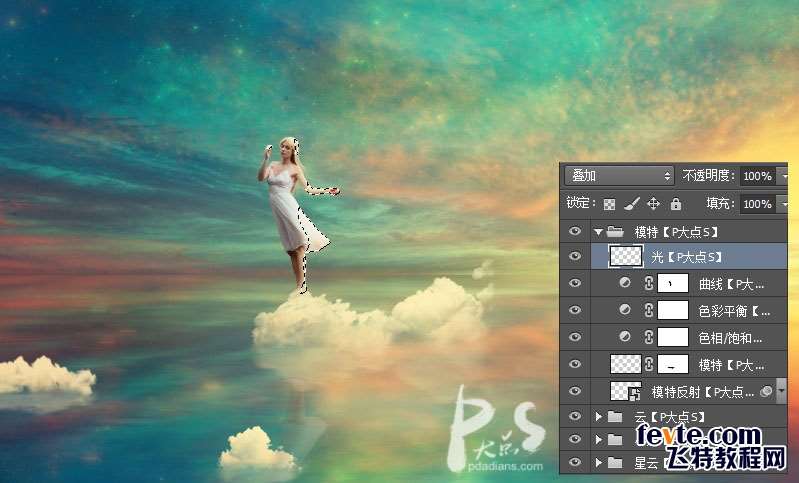Click the fill (填充) value field
The height and width of the screenshot is (483, 799).
(x=757, y=204)
